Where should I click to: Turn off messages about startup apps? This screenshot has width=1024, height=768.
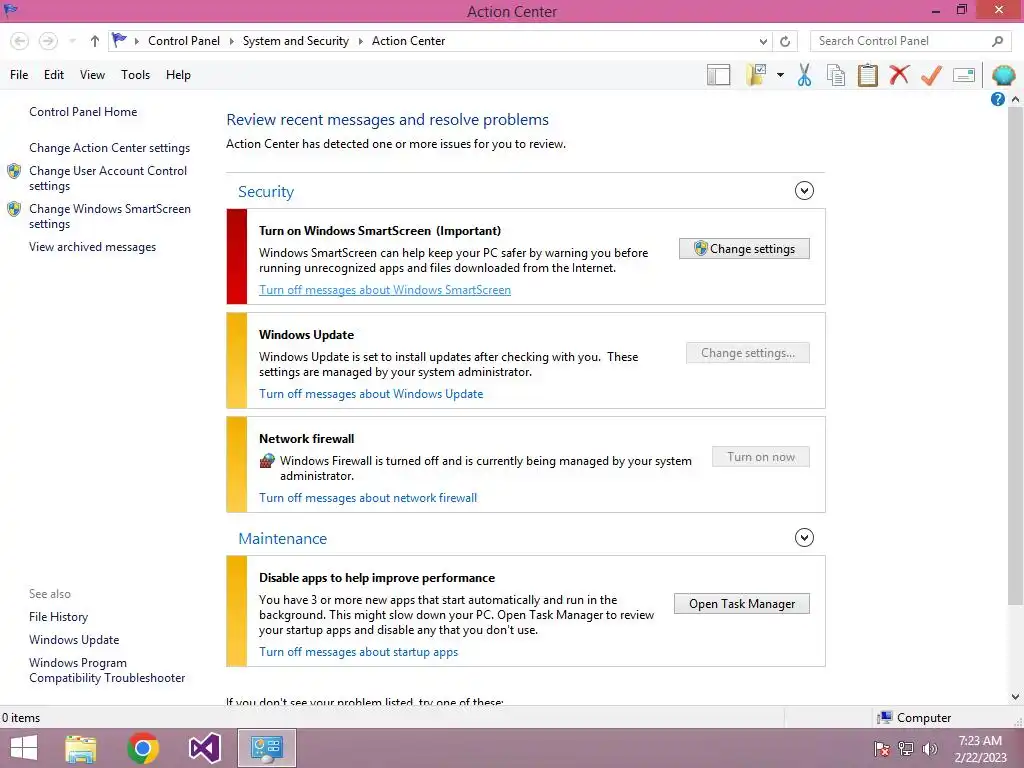[x=359, y=652]
